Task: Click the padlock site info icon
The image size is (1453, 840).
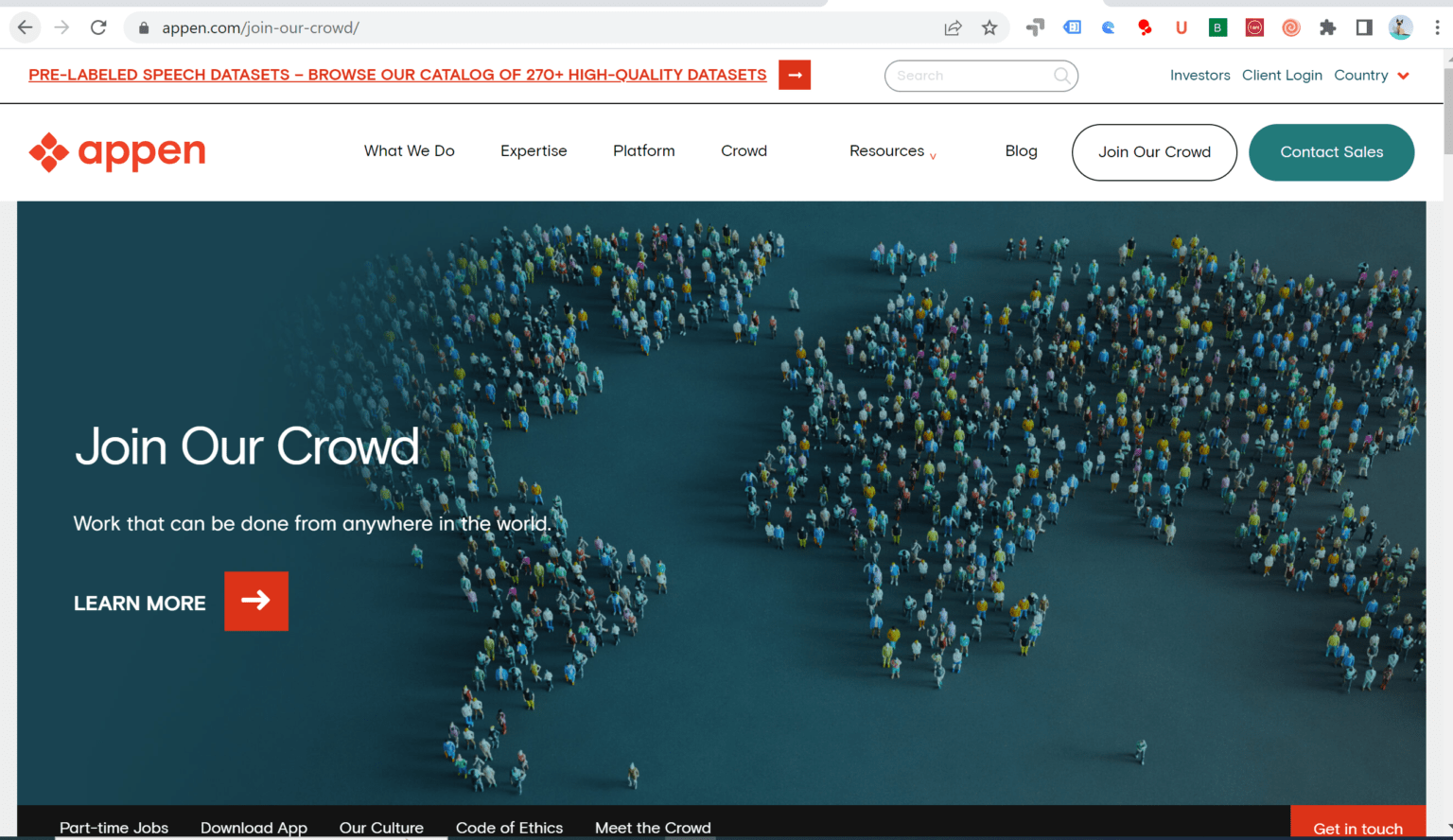Action: (144, 27)
